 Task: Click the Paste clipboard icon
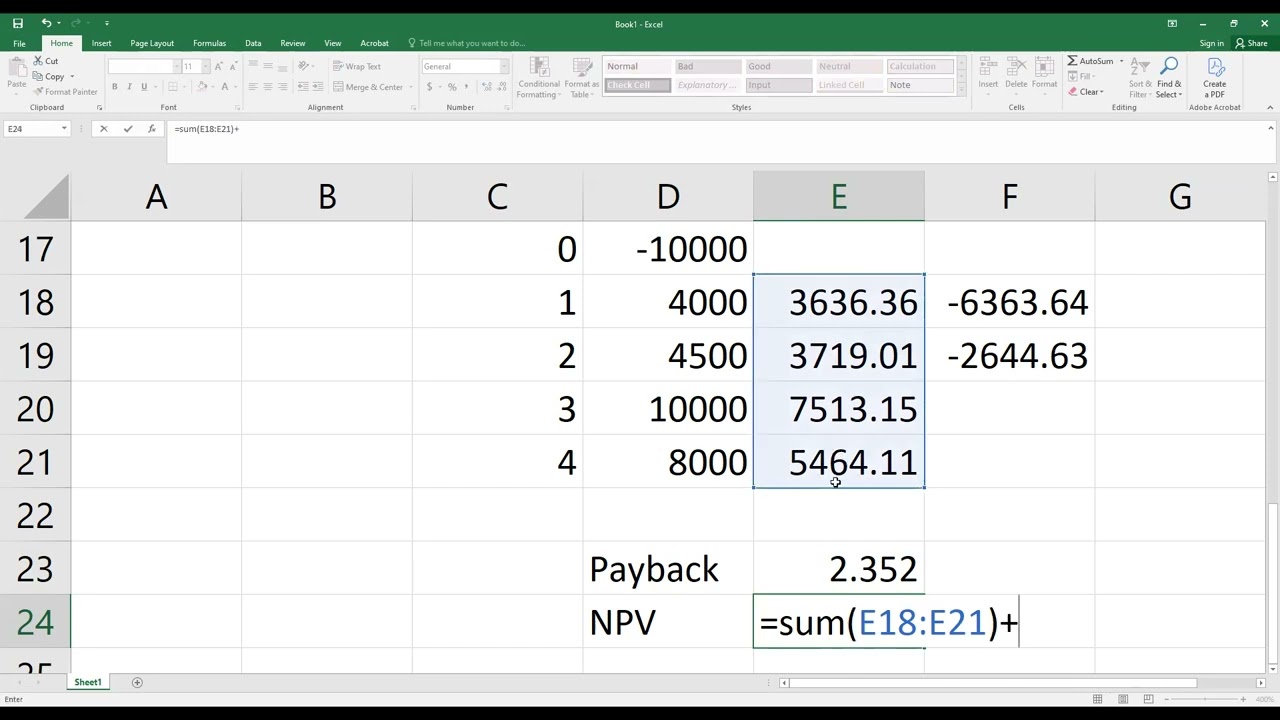[16, 68]
